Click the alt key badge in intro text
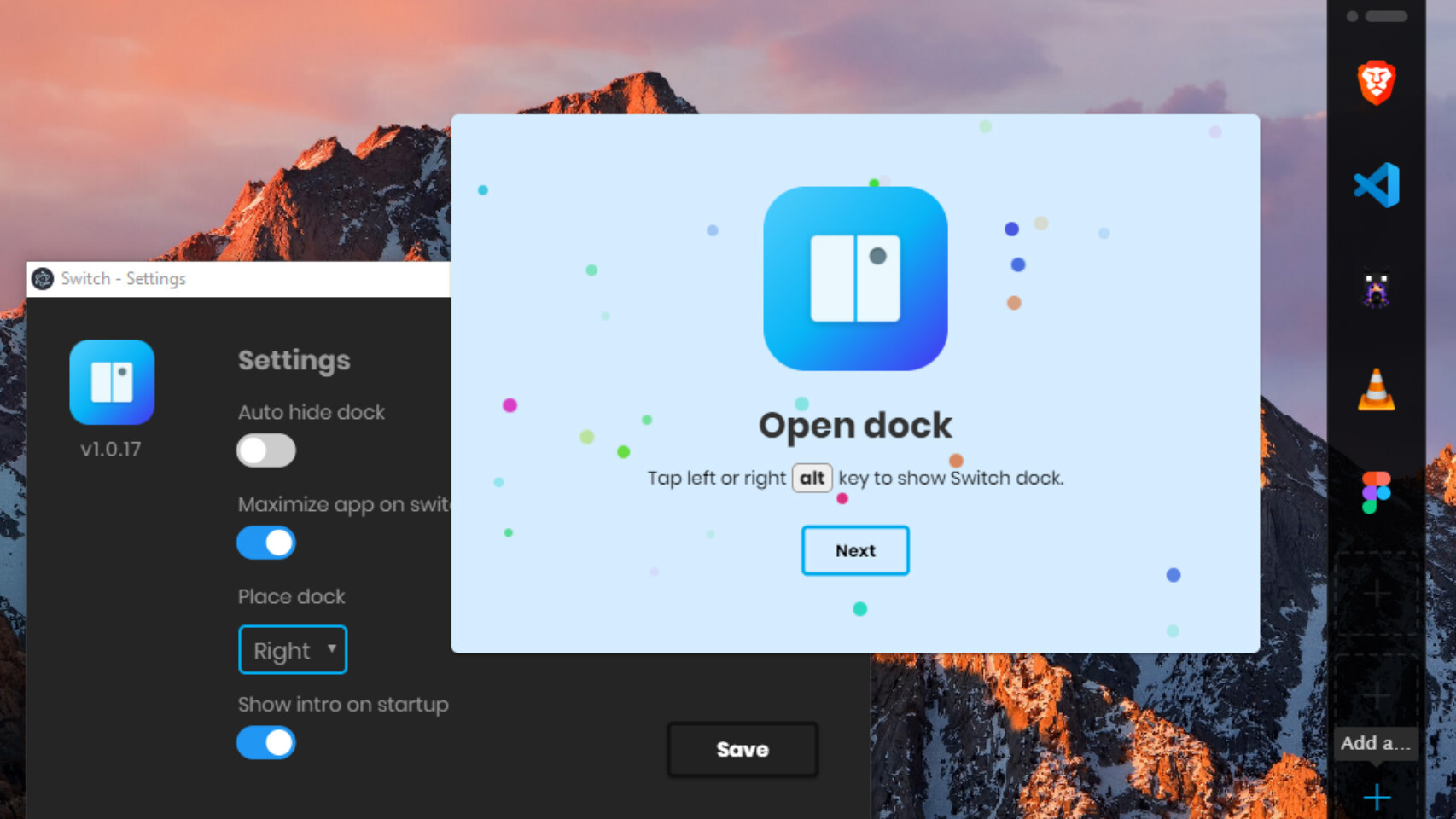 point(812,478)
